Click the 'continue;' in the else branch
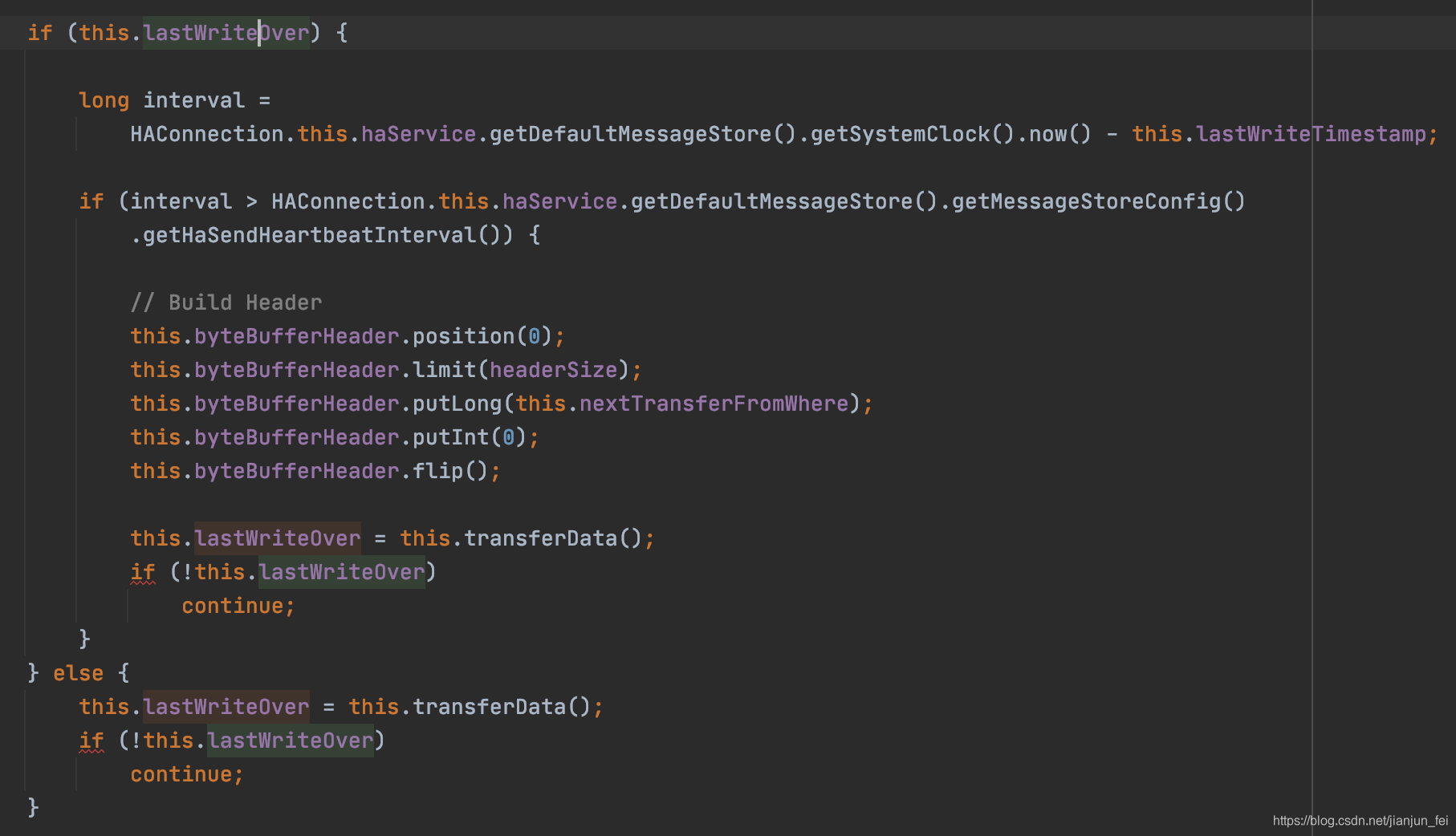The height and width of the screenshot is (836, 1456). tap(187, 774)
